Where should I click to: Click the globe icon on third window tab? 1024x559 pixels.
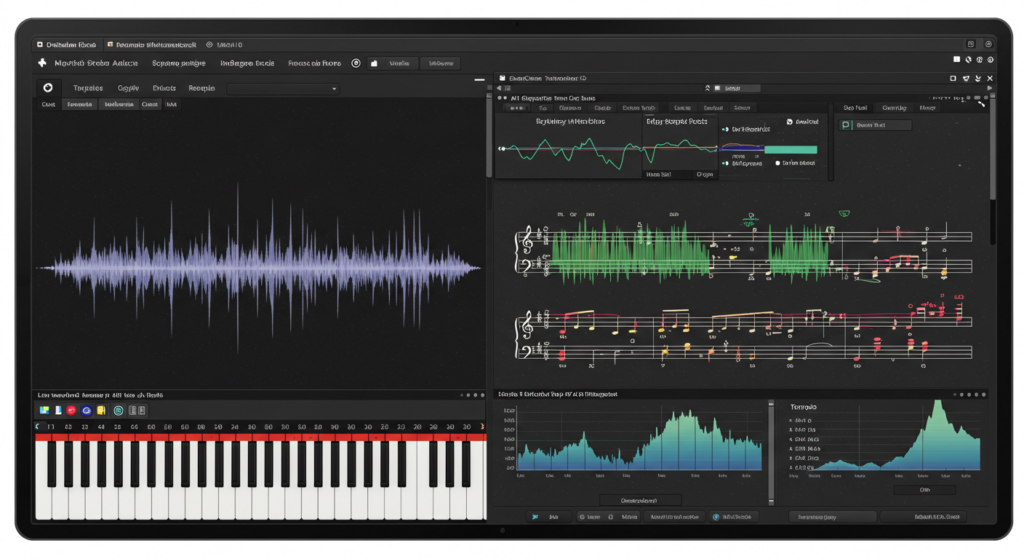click(x=209, y=44)
